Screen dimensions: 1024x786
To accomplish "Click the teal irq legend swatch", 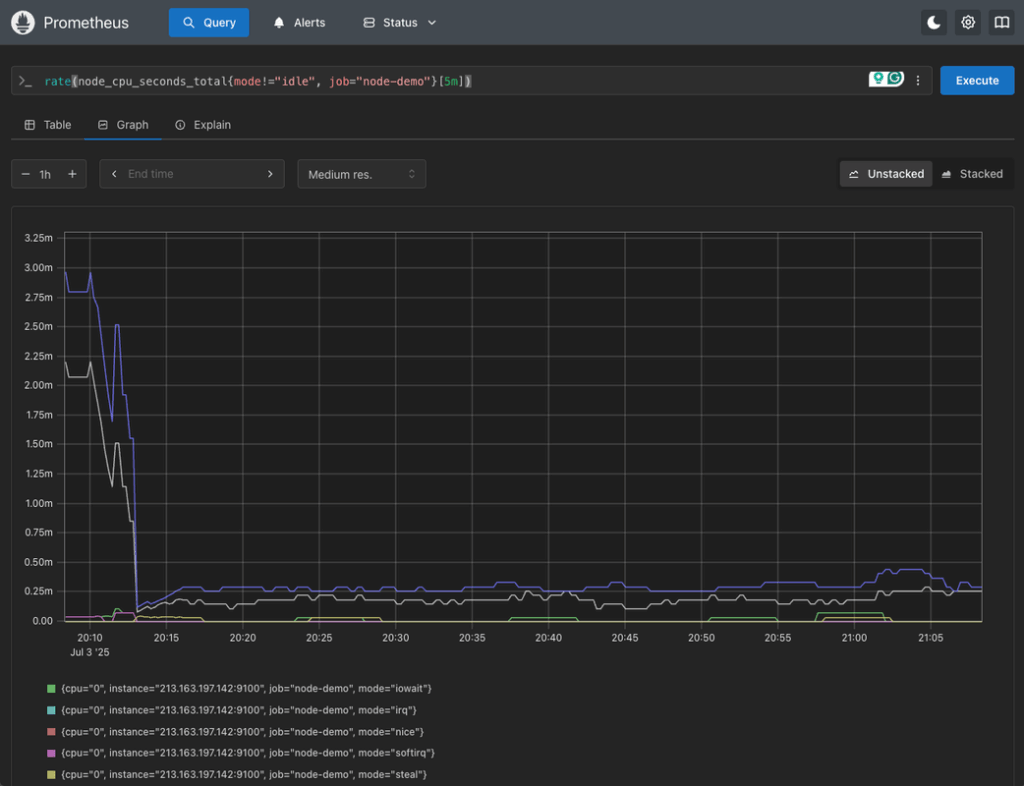I will click(52, 710).
